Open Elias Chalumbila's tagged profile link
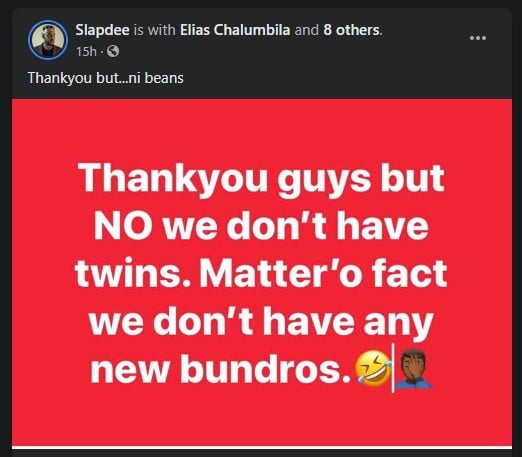The height and width of the screenshot is (457, 522). coord(235,30)
